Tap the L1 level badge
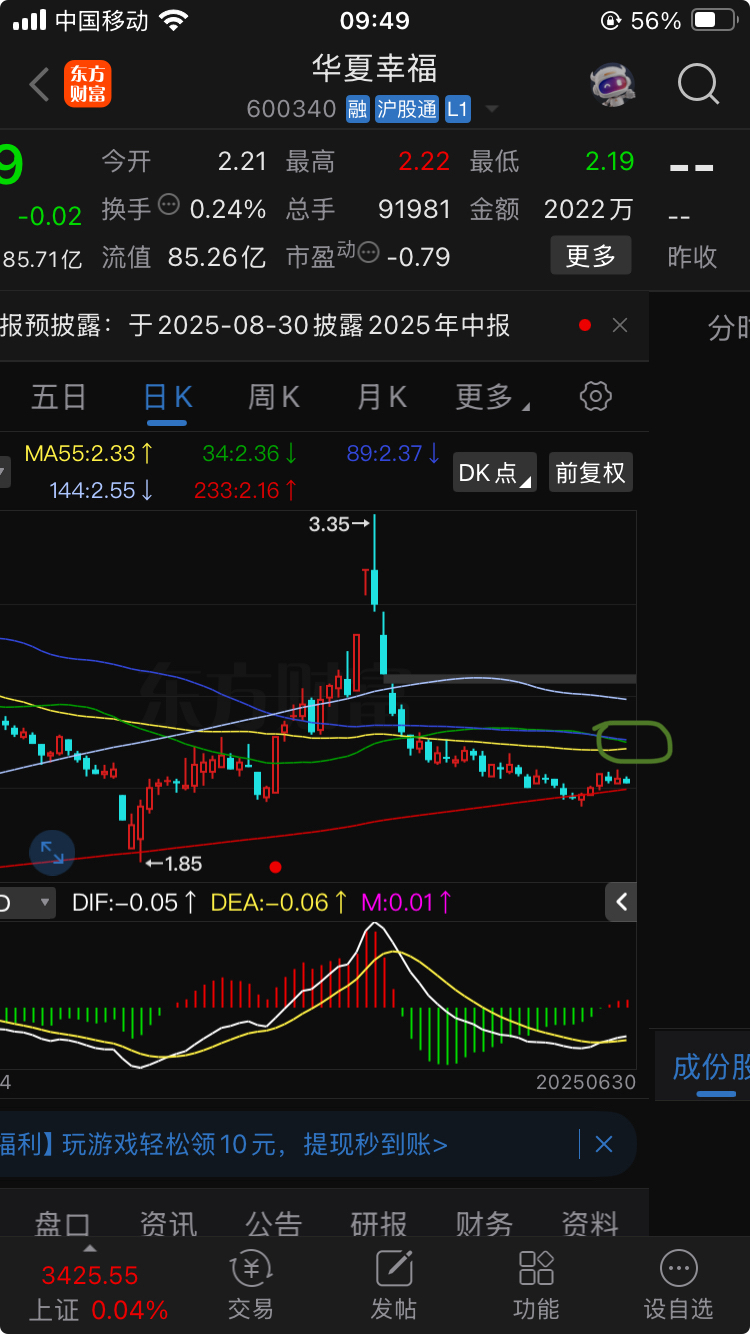The height and width of the screenshot is (1334, 750). tap(457, 109)
